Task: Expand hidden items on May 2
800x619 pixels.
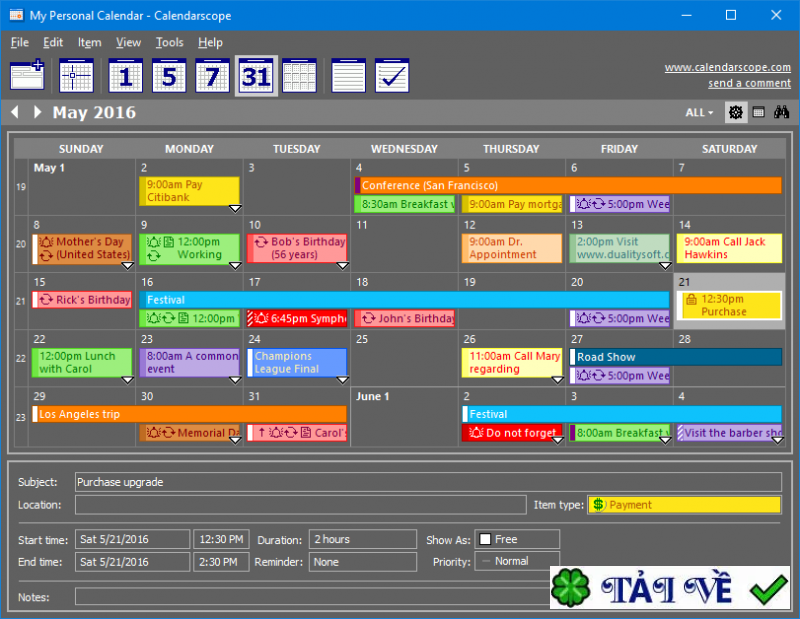Action: click(x=234, y=208)
